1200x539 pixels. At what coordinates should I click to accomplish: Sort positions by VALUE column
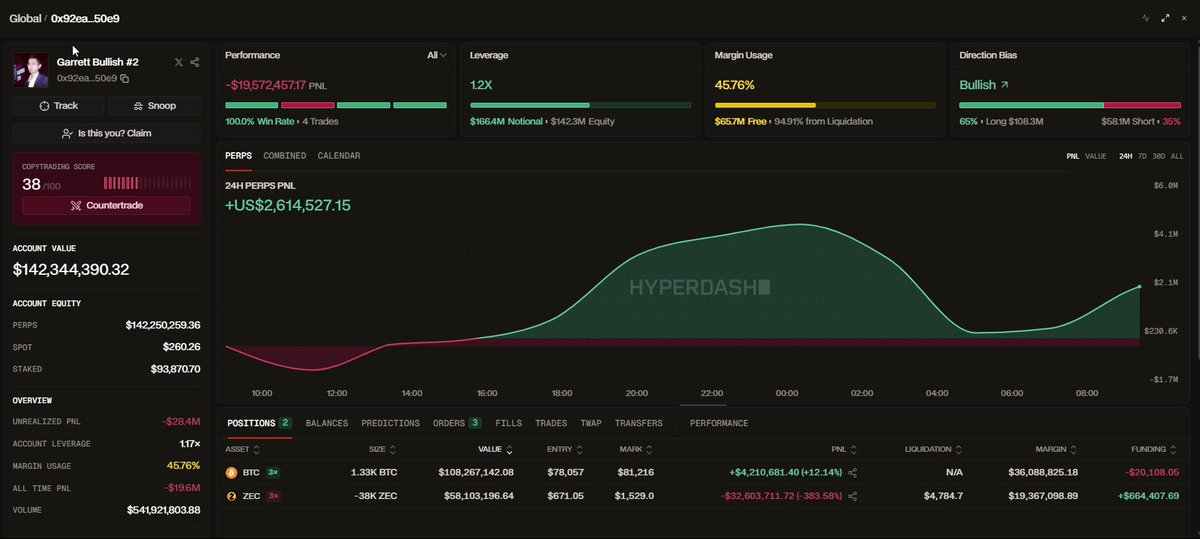tap(496, 450)
